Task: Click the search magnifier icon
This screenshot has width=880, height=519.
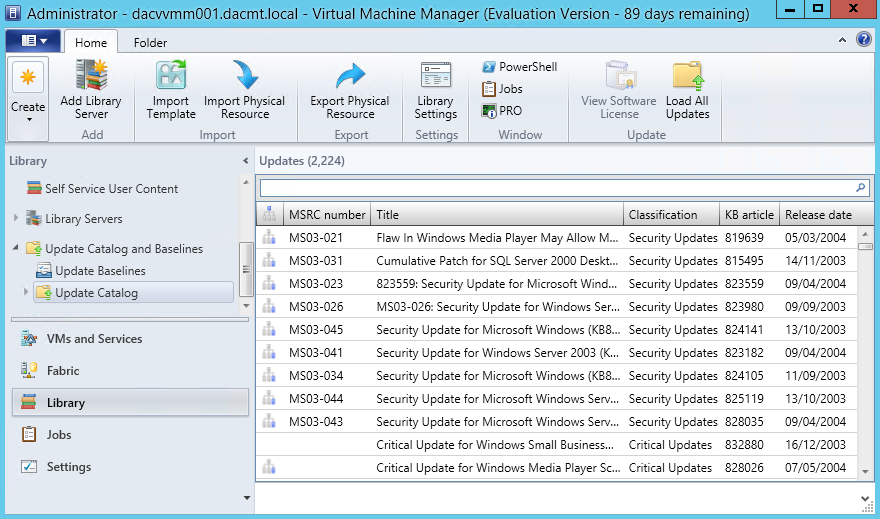Action: (860, 187)
